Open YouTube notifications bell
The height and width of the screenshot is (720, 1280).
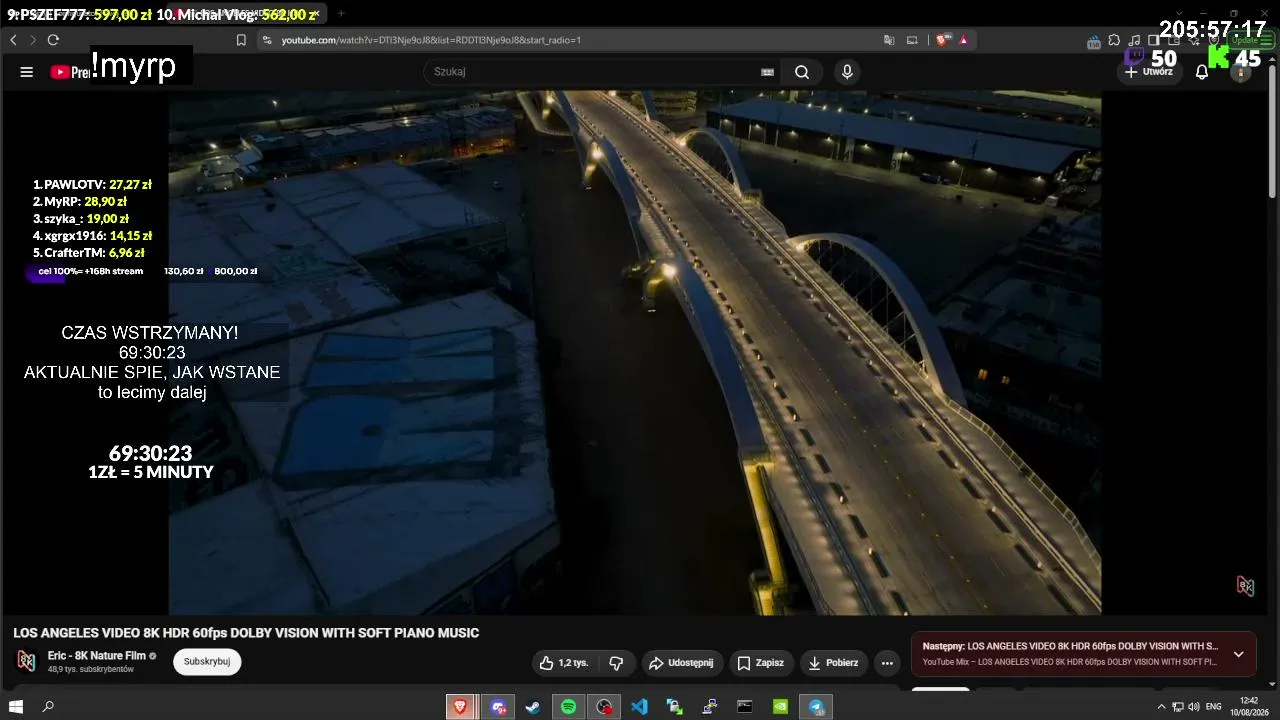tap(1202, 72)
